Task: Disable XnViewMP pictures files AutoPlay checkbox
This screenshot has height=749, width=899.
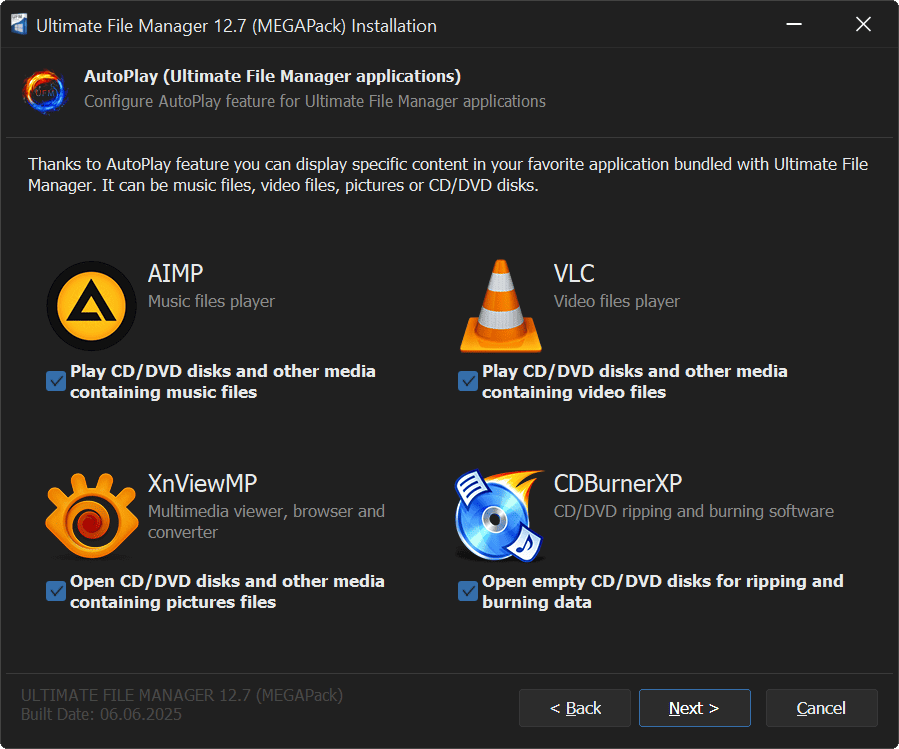Action: point(56,591)
